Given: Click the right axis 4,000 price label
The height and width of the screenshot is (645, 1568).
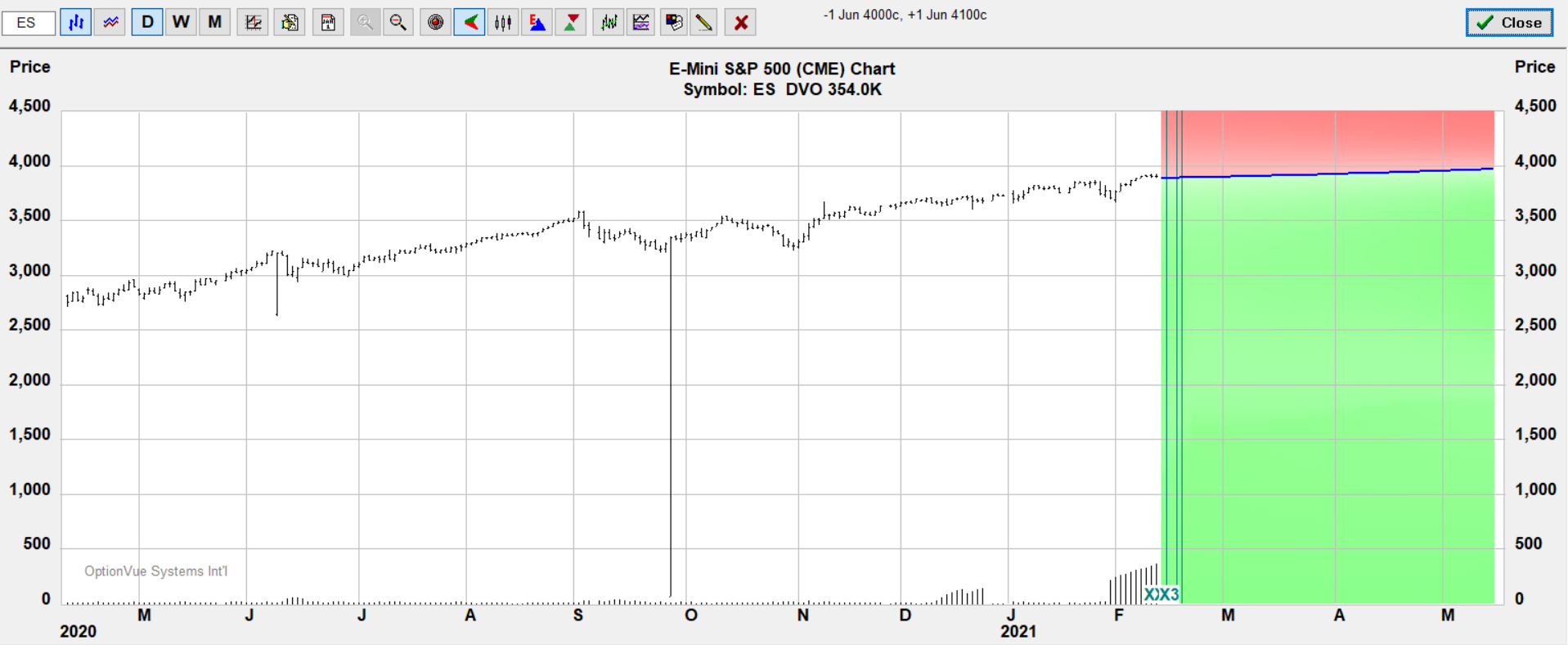Looking at the screenshot, I should [1535, 161].
